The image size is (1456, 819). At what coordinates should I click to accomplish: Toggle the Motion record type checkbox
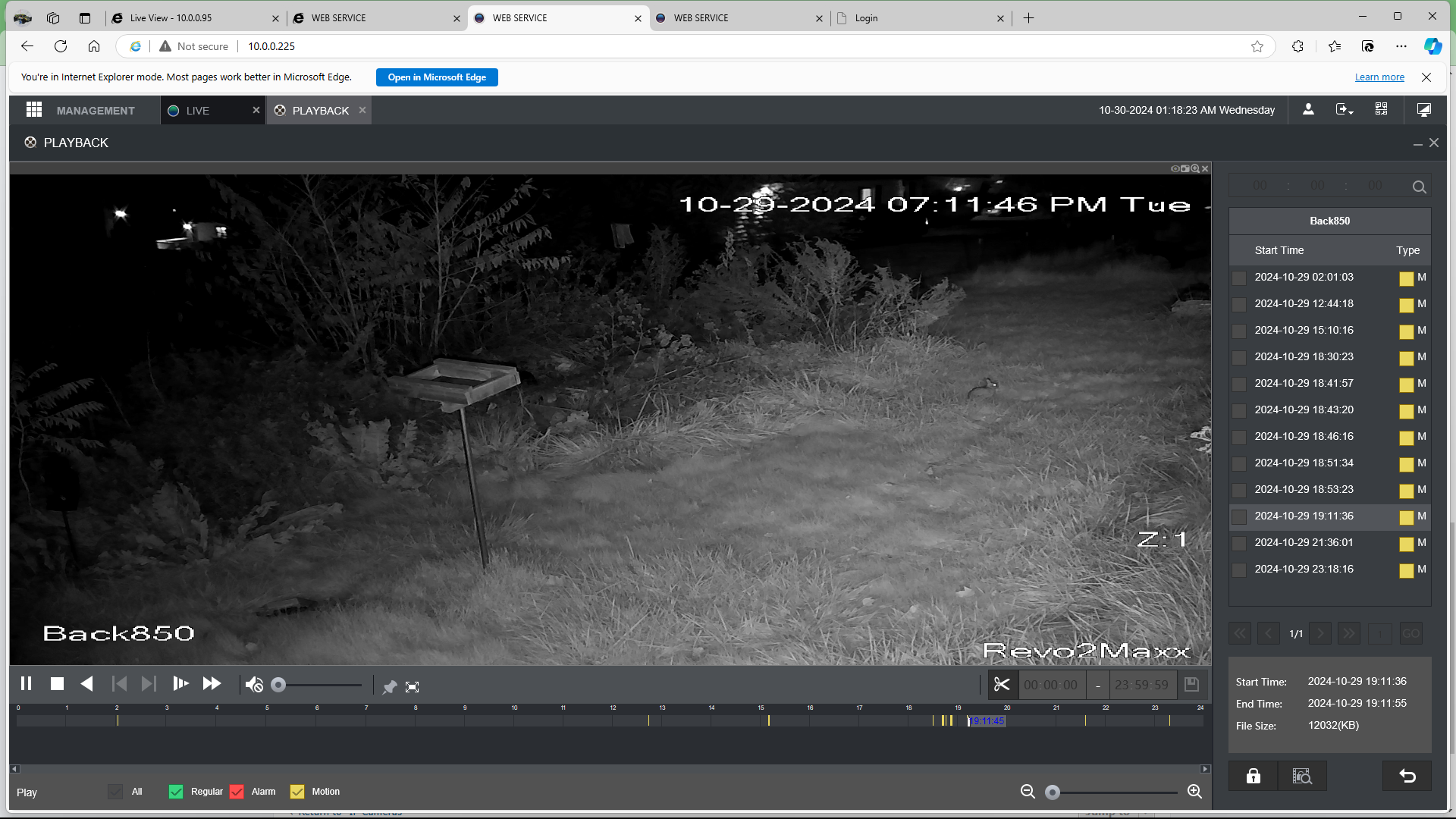(297, 792)
